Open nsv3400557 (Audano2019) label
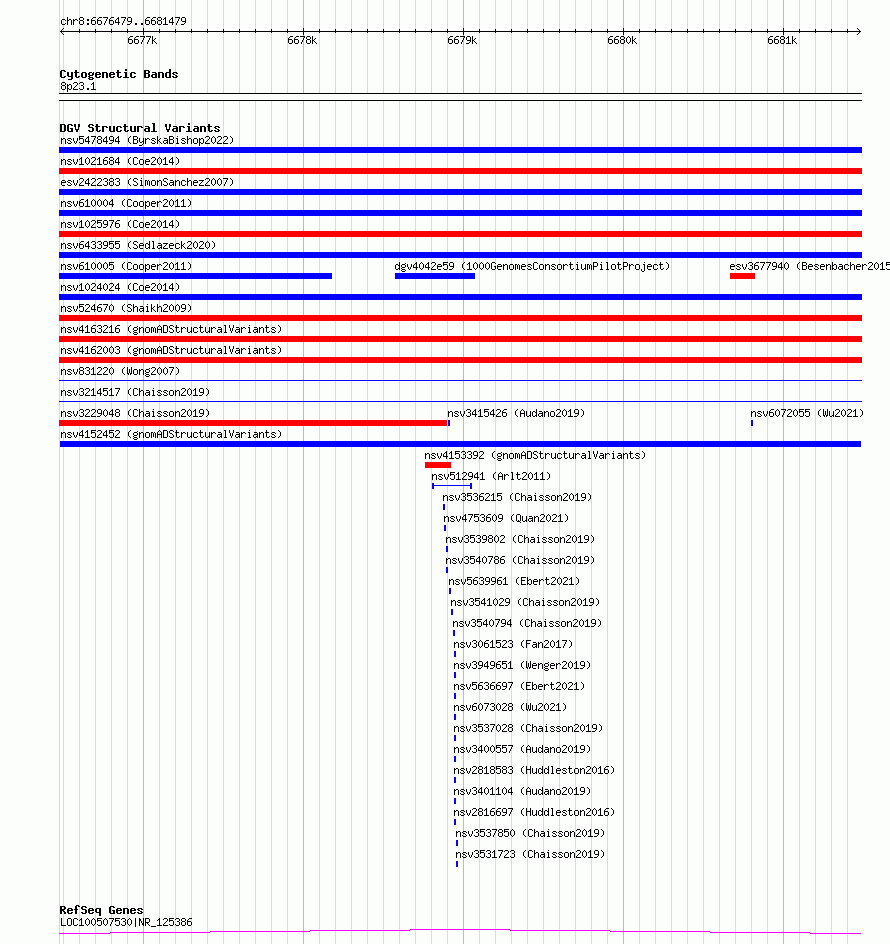 pyautogui.click(x=523, y=750)
